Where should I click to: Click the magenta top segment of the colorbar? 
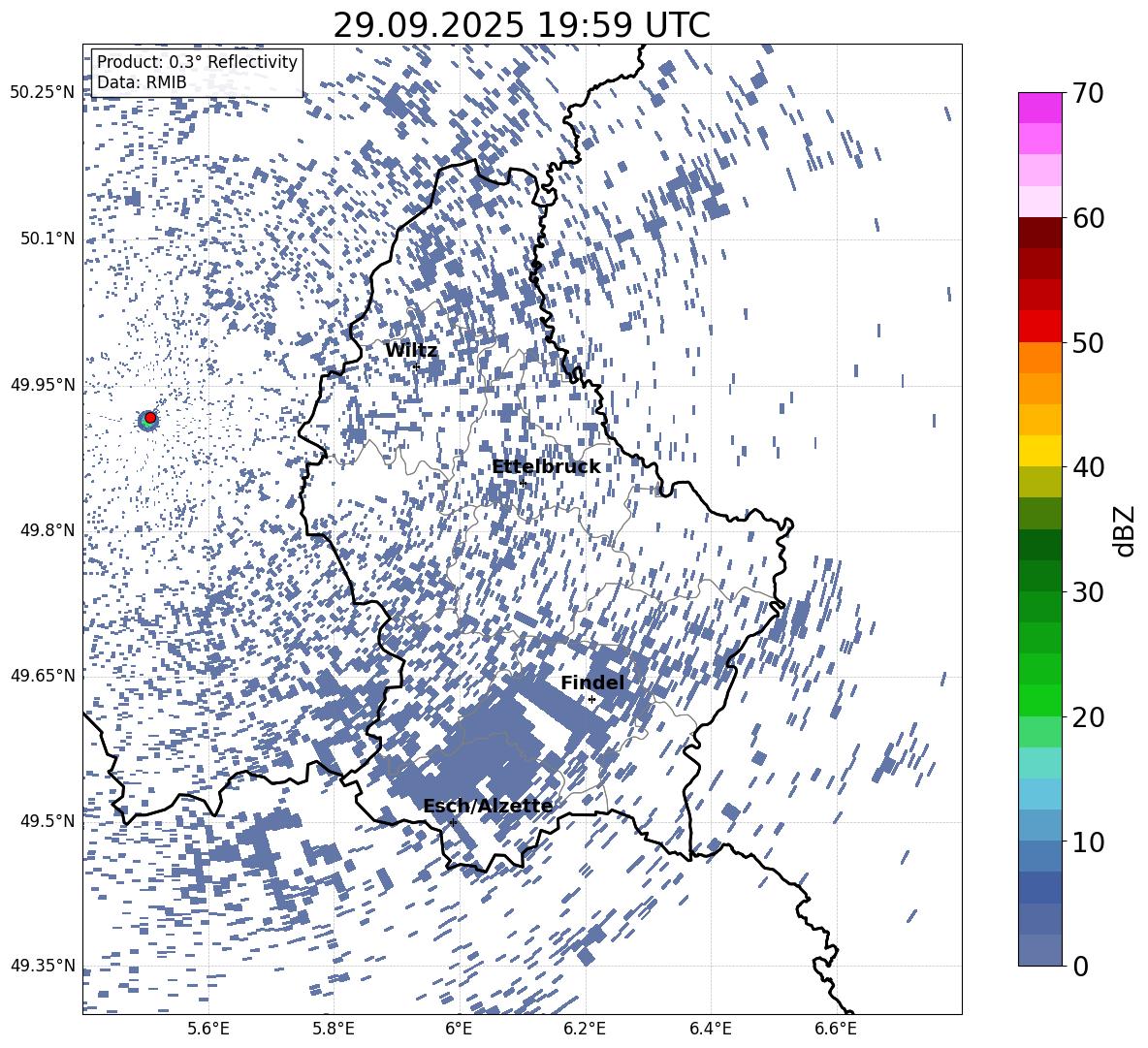(1039, 109)
